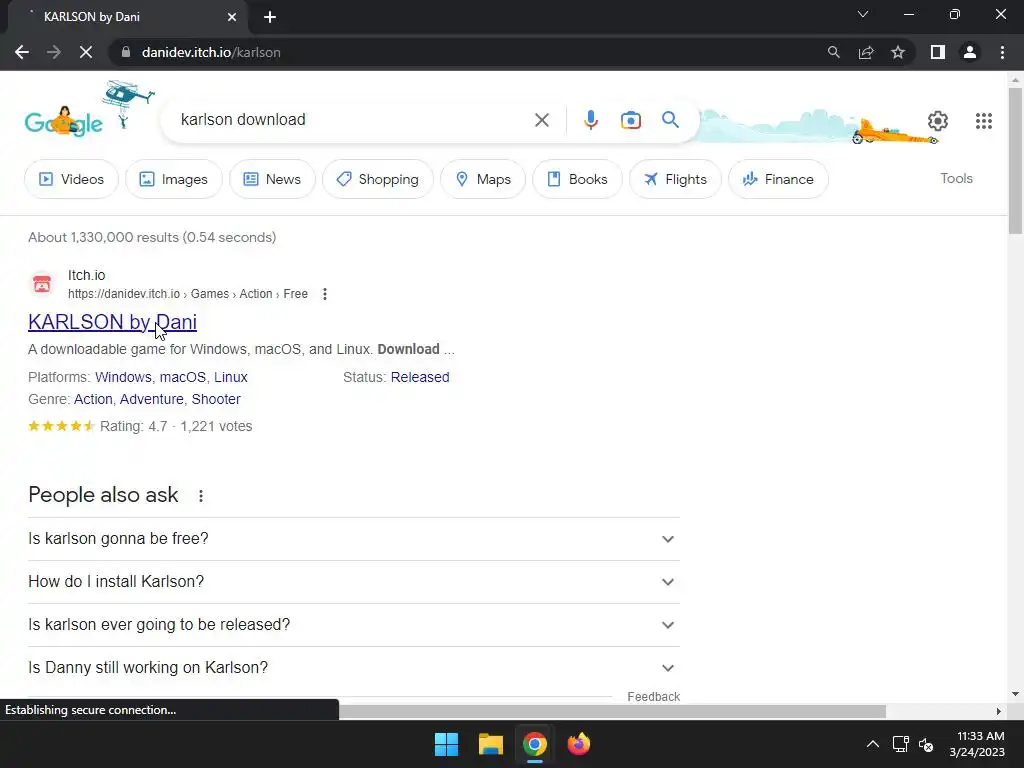Submit search with magnifier button

[x=670, y=120]
